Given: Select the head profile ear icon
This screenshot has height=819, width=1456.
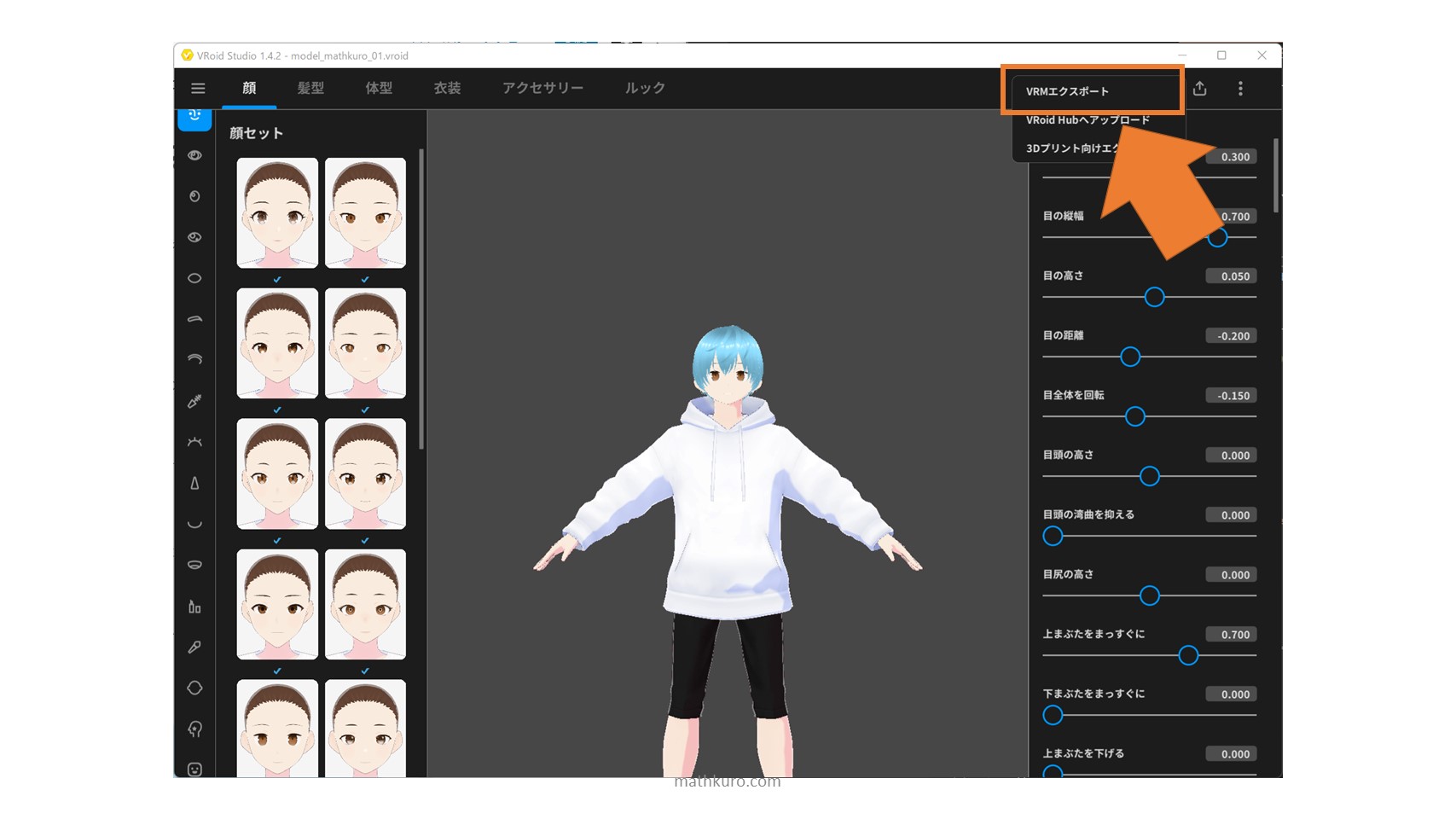Looking at the screenshot, I should click(x=194, y=729).
